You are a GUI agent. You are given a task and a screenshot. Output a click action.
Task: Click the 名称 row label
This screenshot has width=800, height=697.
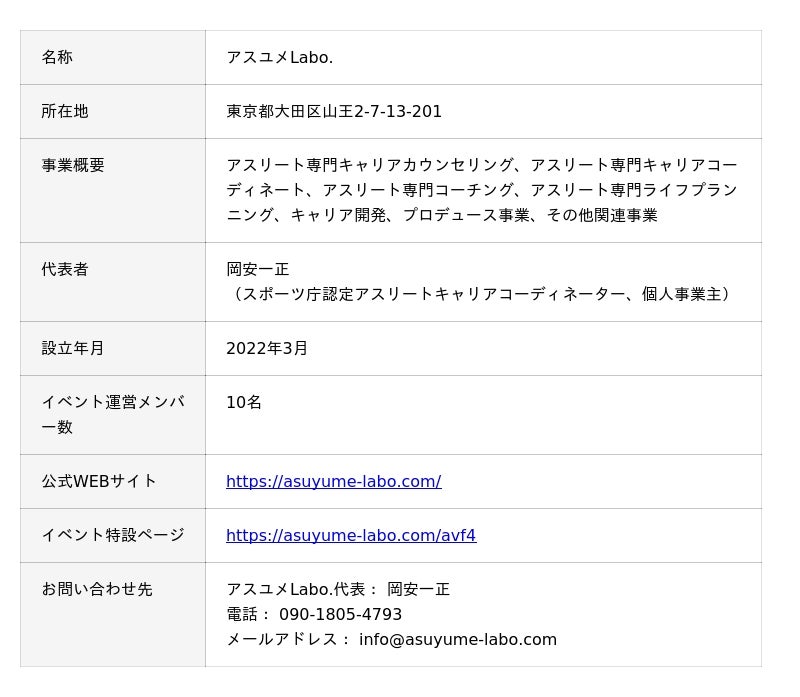tap(57, 57)
